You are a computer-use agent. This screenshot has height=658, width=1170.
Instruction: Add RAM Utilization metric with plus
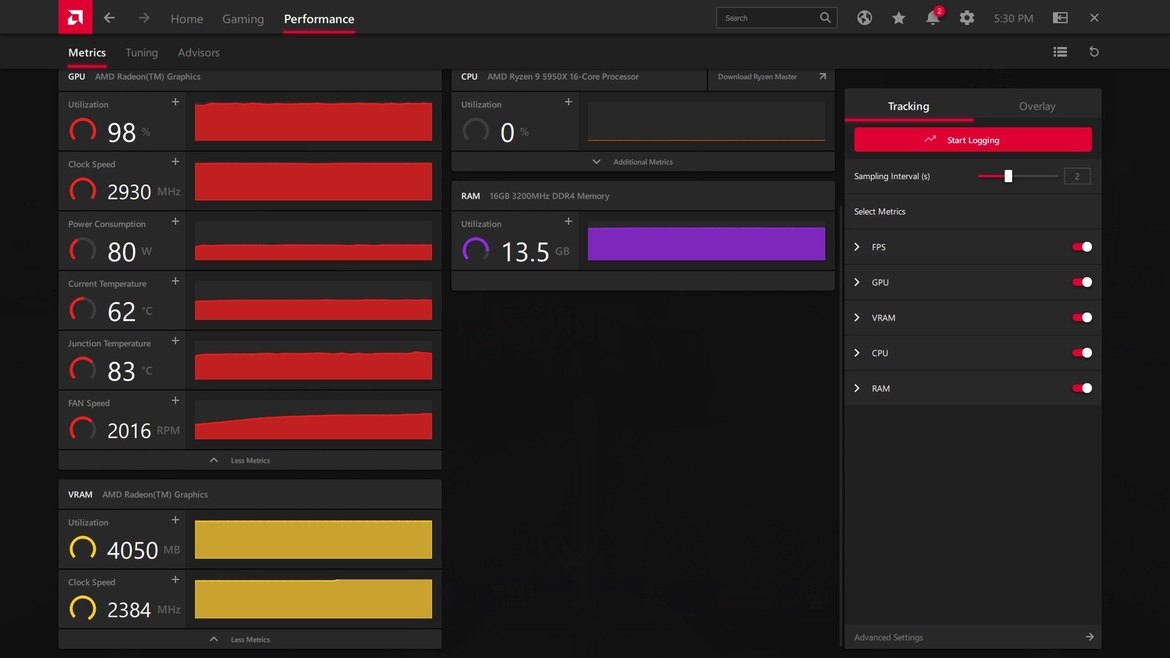coord(569,222)
